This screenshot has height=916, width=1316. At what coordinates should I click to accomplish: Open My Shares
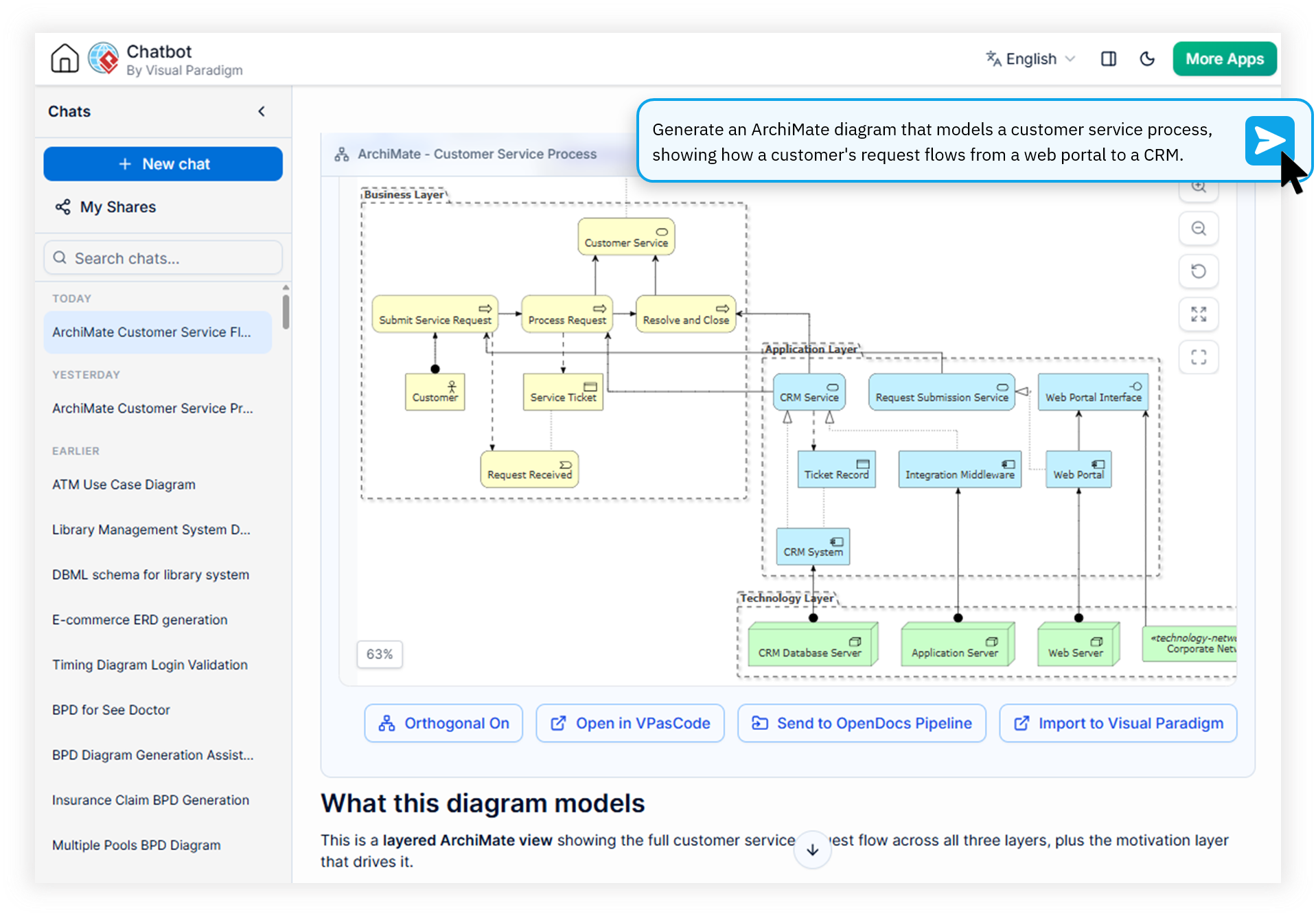(x=106, y=207)
